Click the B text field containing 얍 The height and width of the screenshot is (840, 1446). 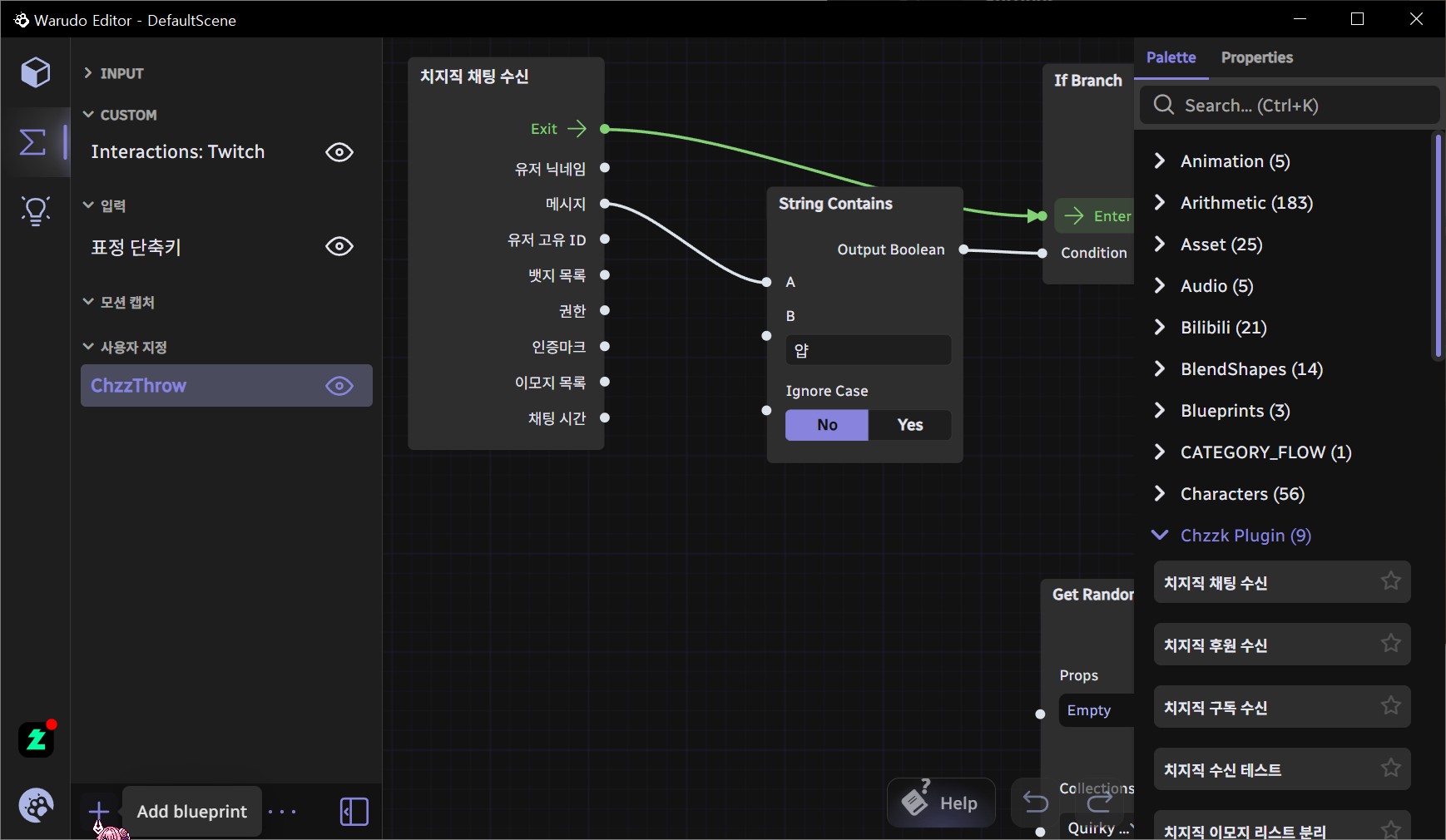tap(868, 350)
